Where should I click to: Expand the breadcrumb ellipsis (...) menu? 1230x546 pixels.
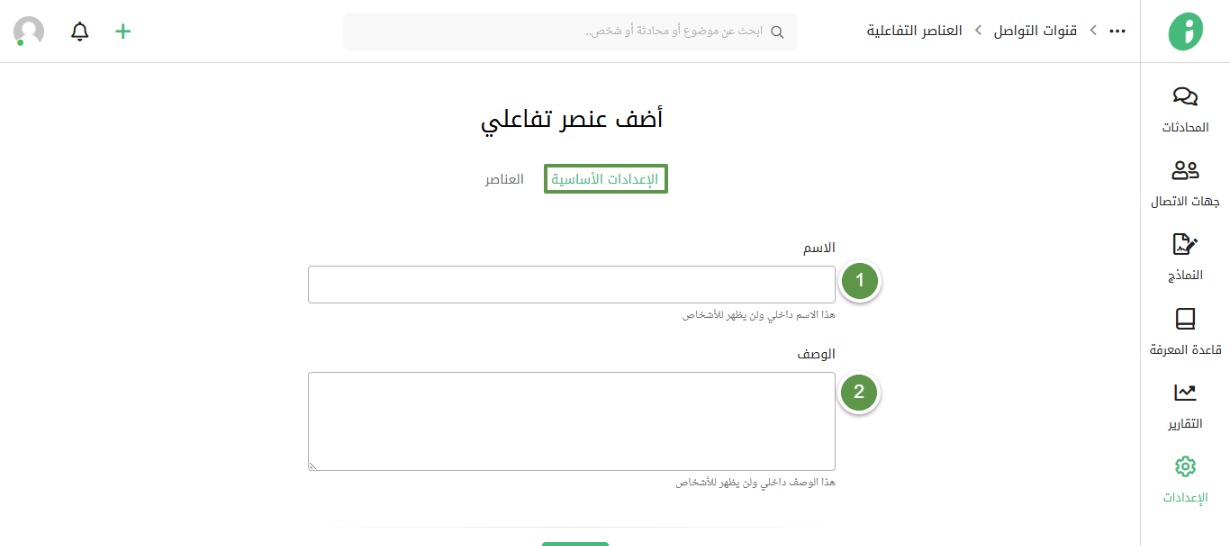point(1117,31)
